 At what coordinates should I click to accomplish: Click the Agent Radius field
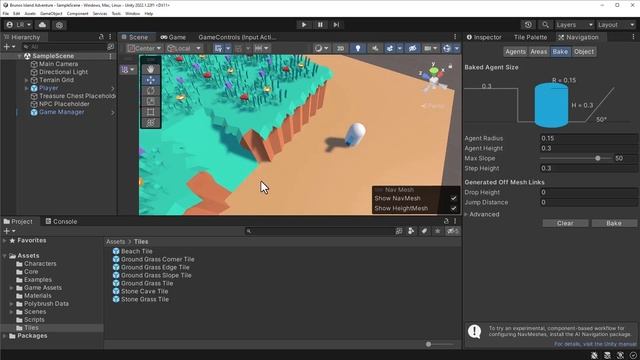[x=588, y=138]
